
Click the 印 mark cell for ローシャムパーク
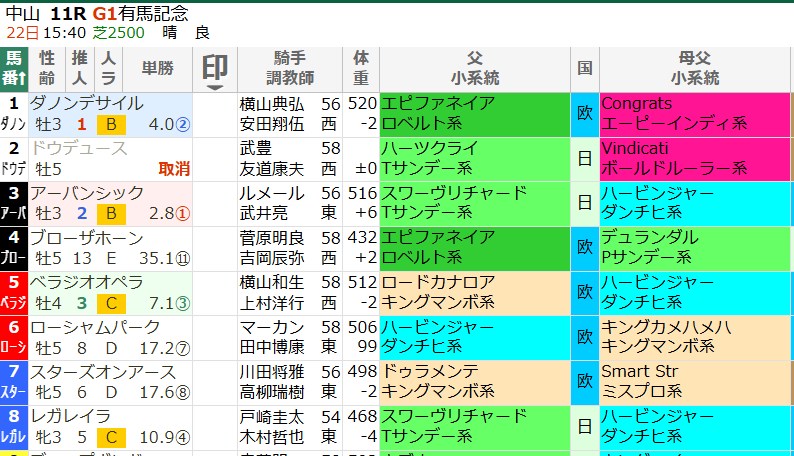click(214, 338)
